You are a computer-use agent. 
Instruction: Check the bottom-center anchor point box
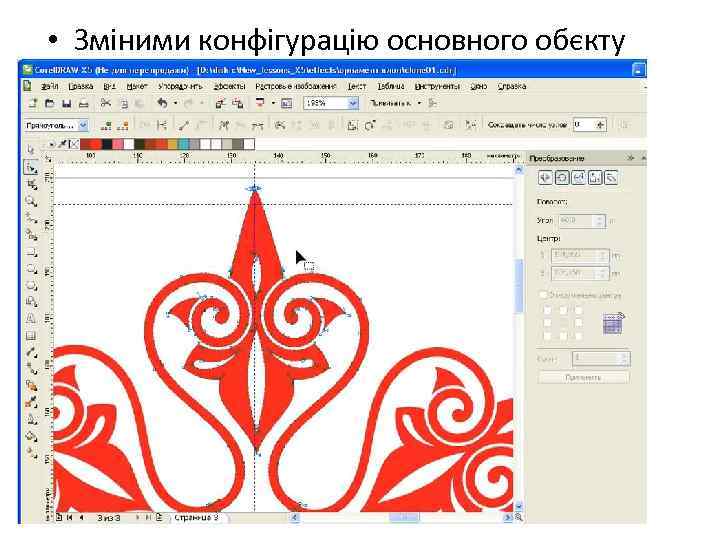click(563, 336)
